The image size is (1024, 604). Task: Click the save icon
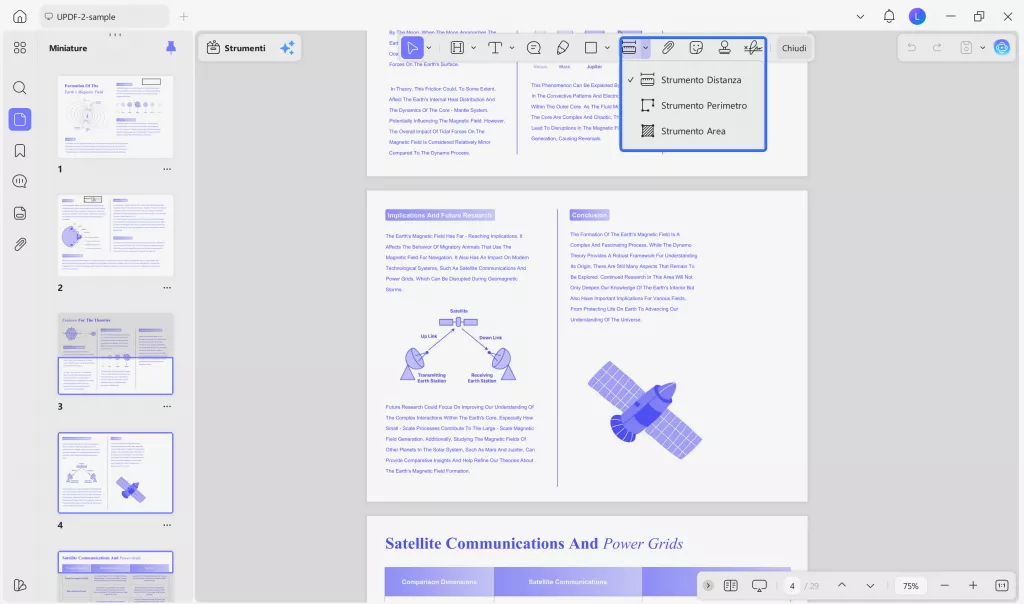[966, 48]
